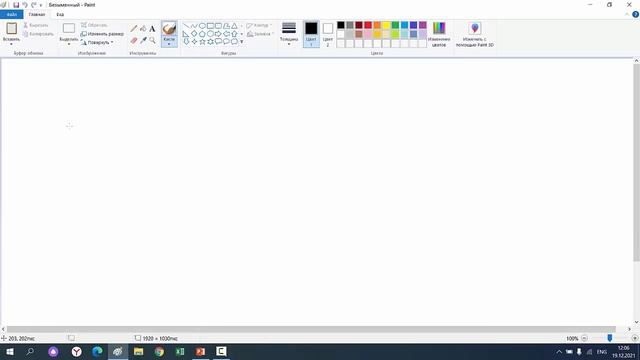This screenshot has height=360, width=640.
Task: Choose the Pentagon shape
Action: [202, 34]
